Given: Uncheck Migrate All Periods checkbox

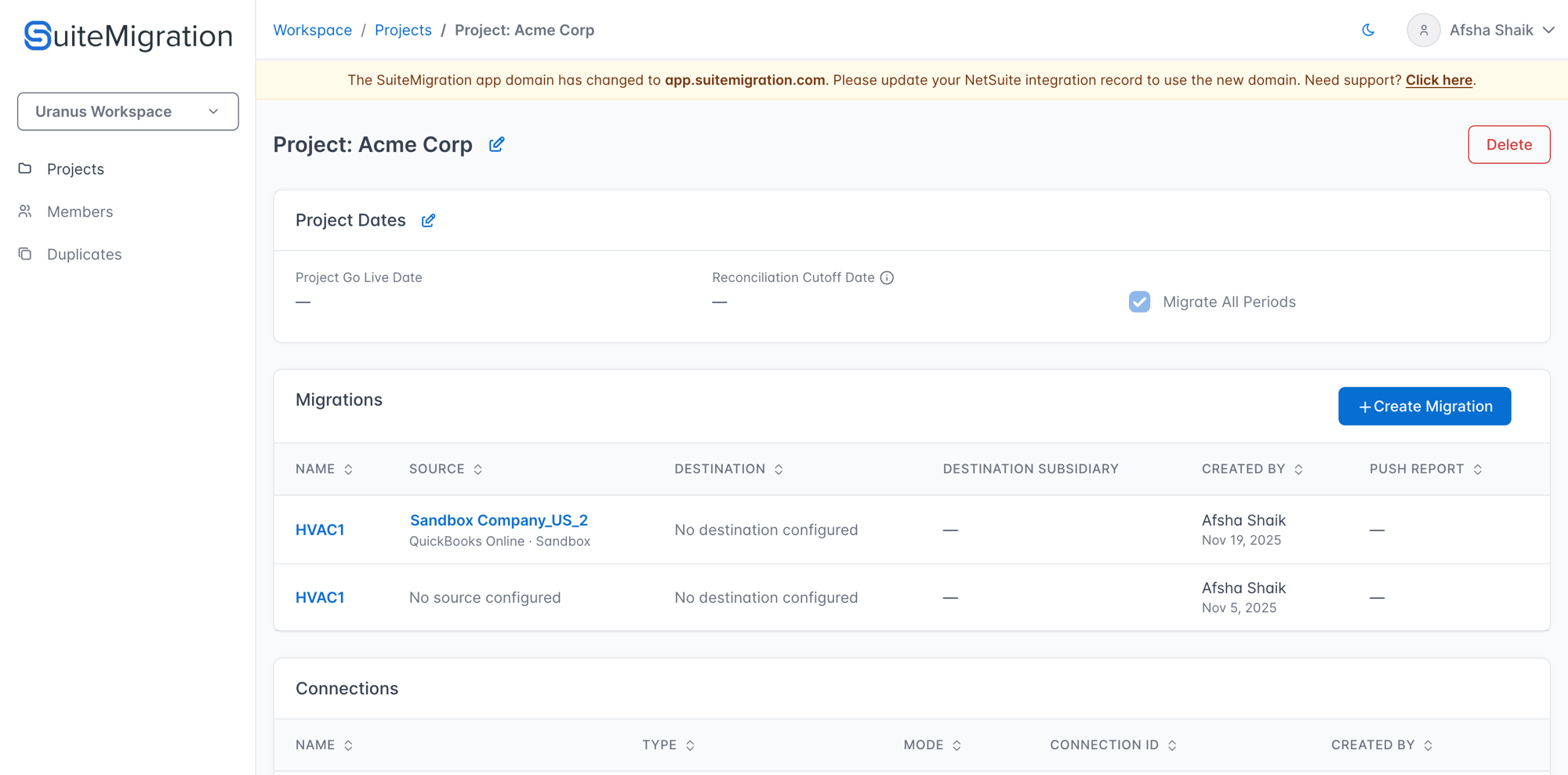Looking at the screenshot, I should tap(1139, 302).
